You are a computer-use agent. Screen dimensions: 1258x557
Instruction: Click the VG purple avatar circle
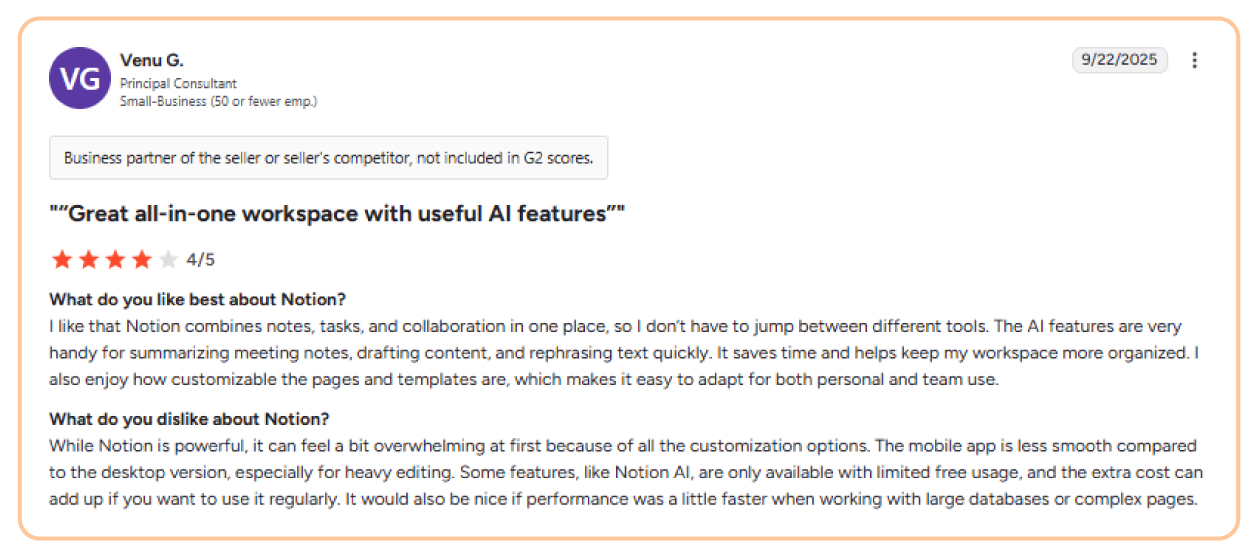coord(80,78)
